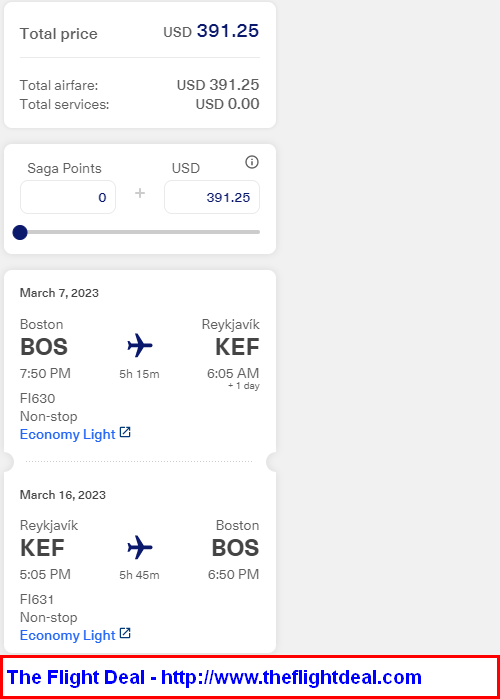Click the KEF arrival code on outbound flight
The height and width of the screenshot is (699, 500).
point(237,347)
